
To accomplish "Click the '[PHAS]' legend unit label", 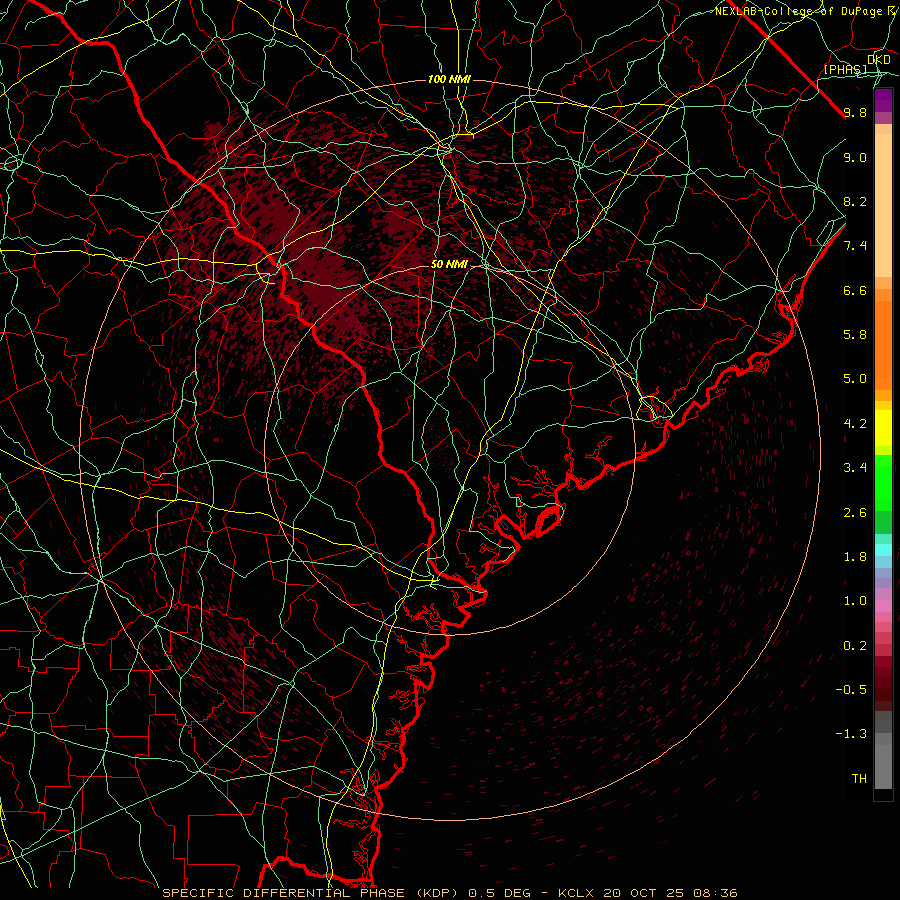I will (845, 70).
